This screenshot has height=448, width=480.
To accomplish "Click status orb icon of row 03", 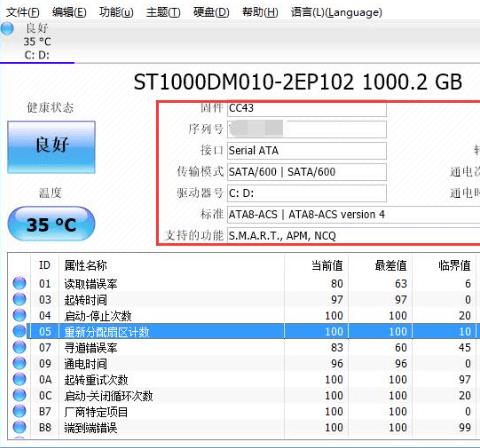I will click(x=19, y=299).
